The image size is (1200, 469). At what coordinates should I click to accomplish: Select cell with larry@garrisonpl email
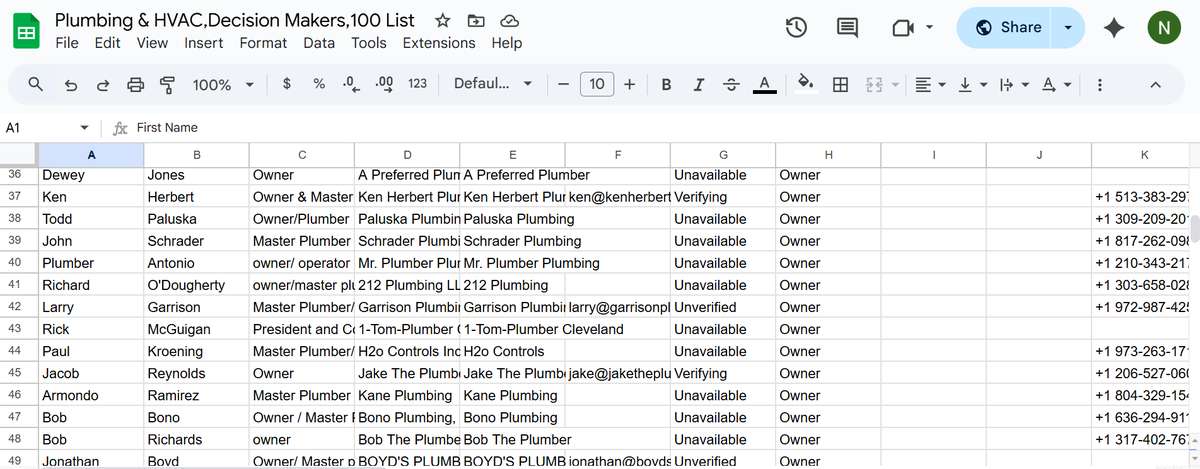tap(617, 307)
